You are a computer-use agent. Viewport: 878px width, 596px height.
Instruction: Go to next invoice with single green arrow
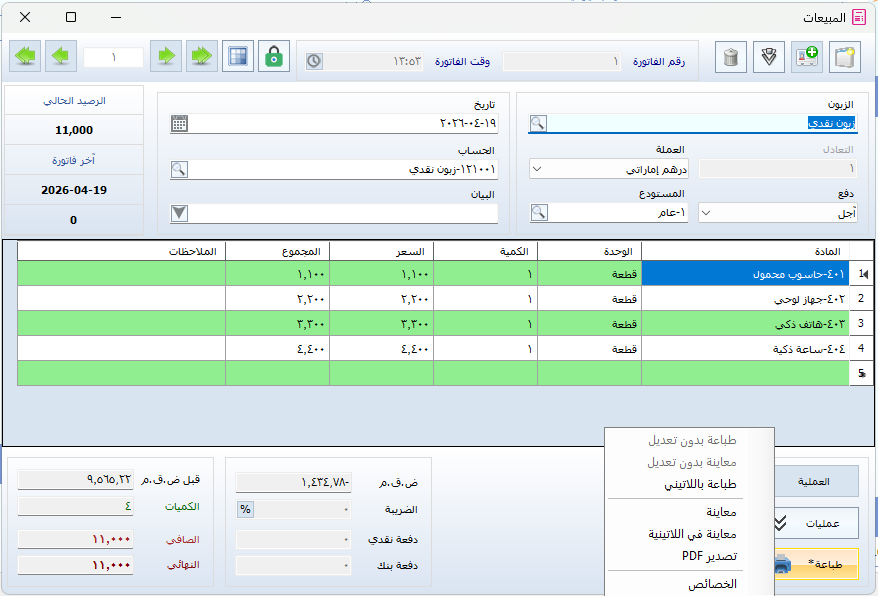point(165,57)
